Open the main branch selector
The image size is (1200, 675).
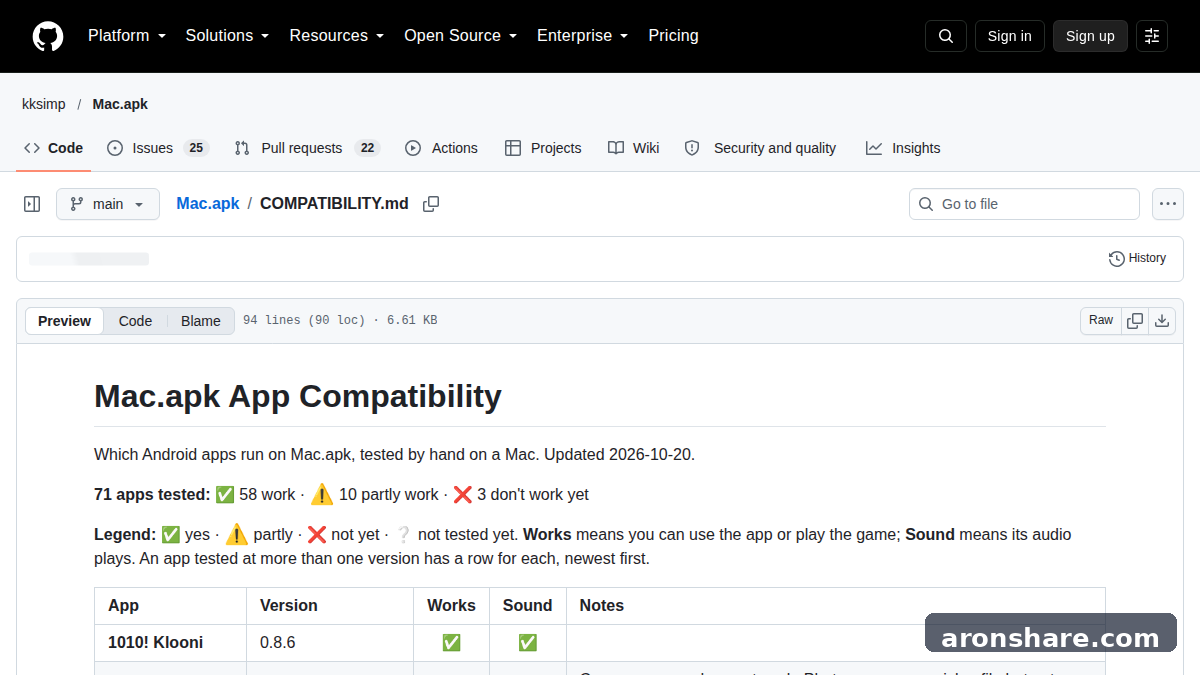(108, 204)
